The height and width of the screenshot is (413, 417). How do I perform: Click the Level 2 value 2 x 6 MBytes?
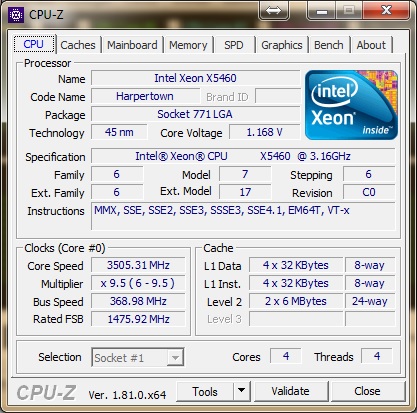coord(296,301)
